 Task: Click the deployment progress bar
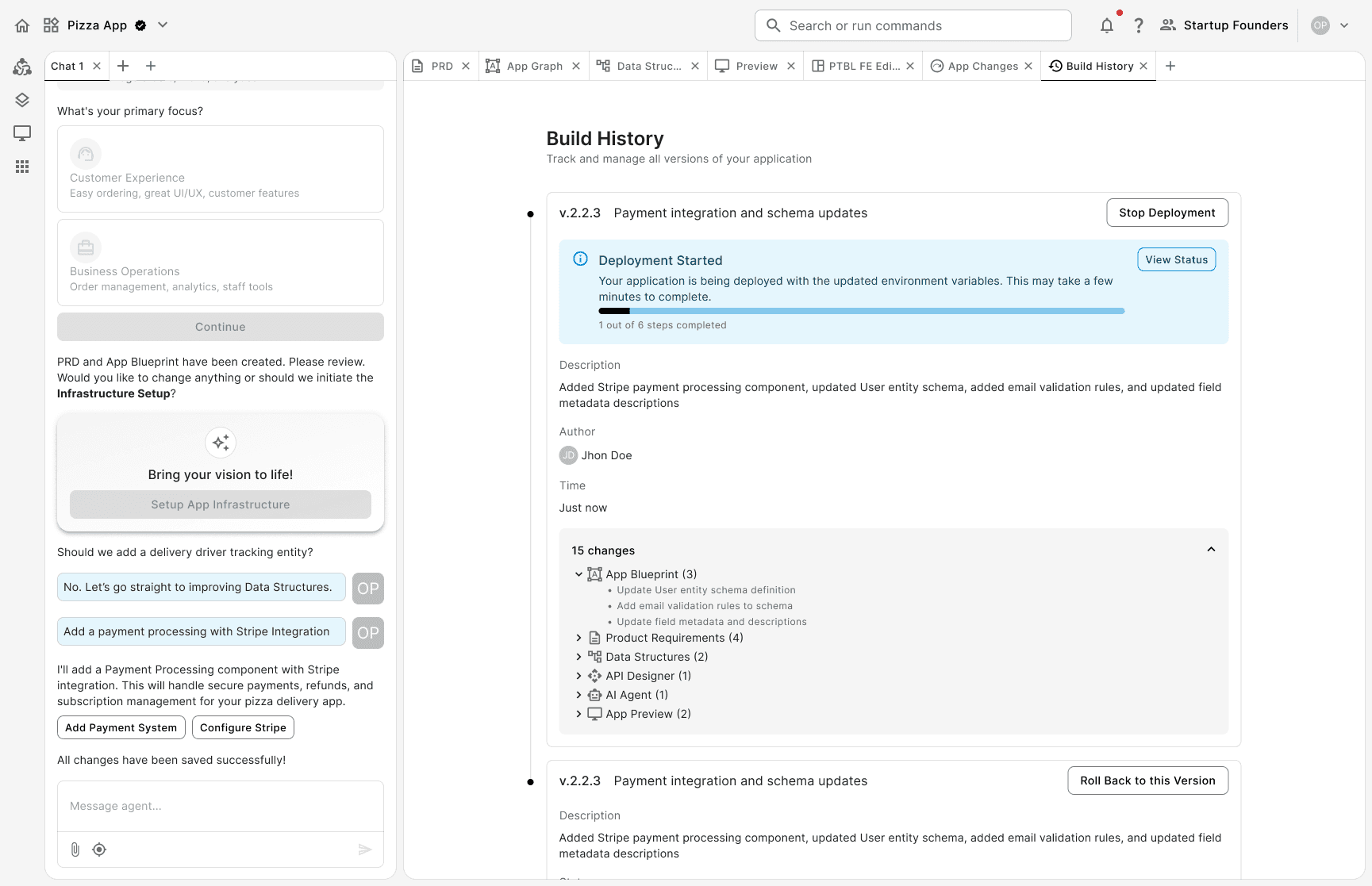[x=862, y=311]
